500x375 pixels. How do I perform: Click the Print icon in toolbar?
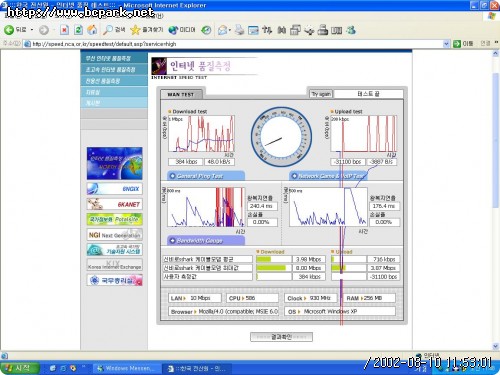[x=239, y=30]
